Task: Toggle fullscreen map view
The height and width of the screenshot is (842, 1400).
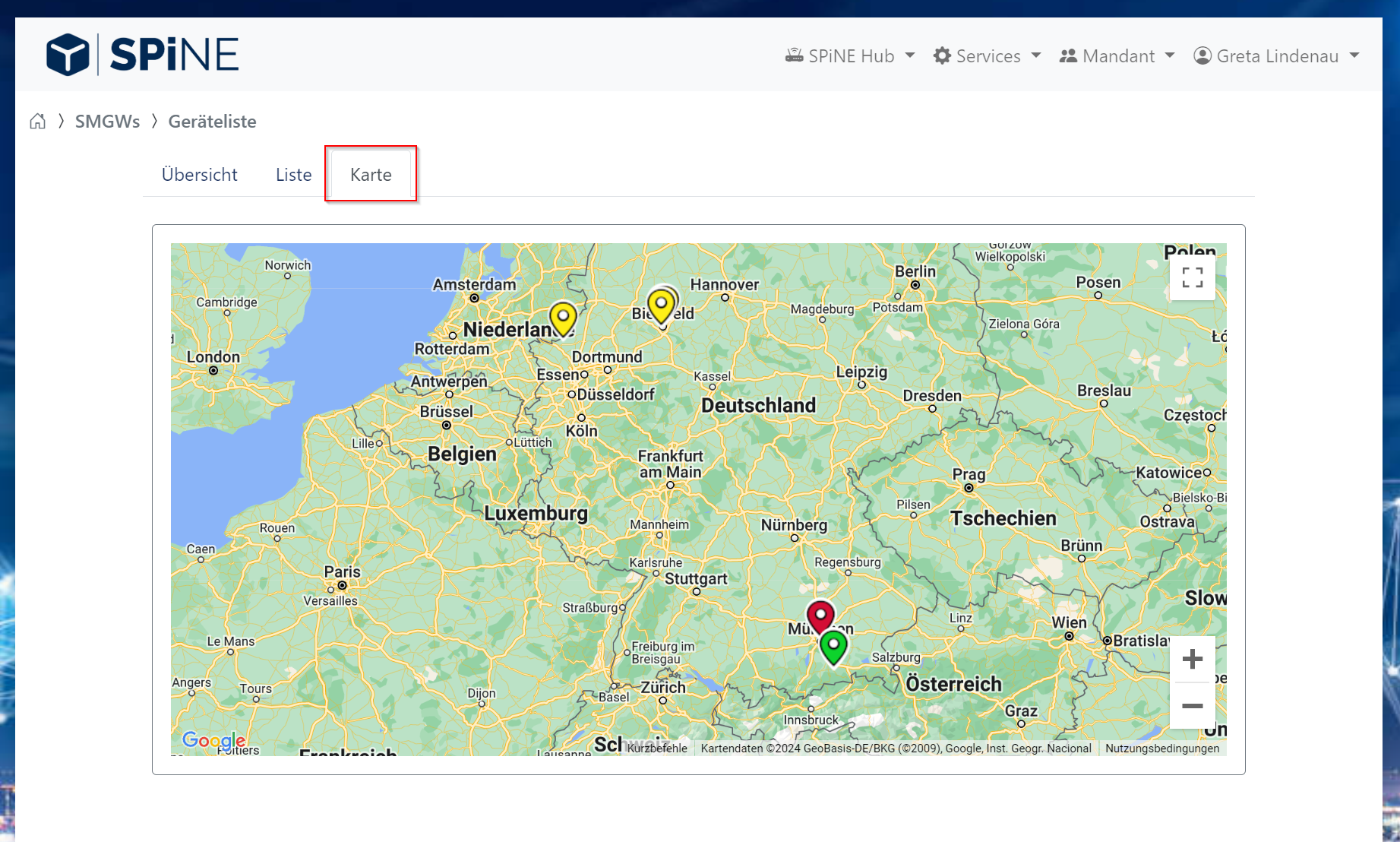Action: click(x=1192, y=277)
